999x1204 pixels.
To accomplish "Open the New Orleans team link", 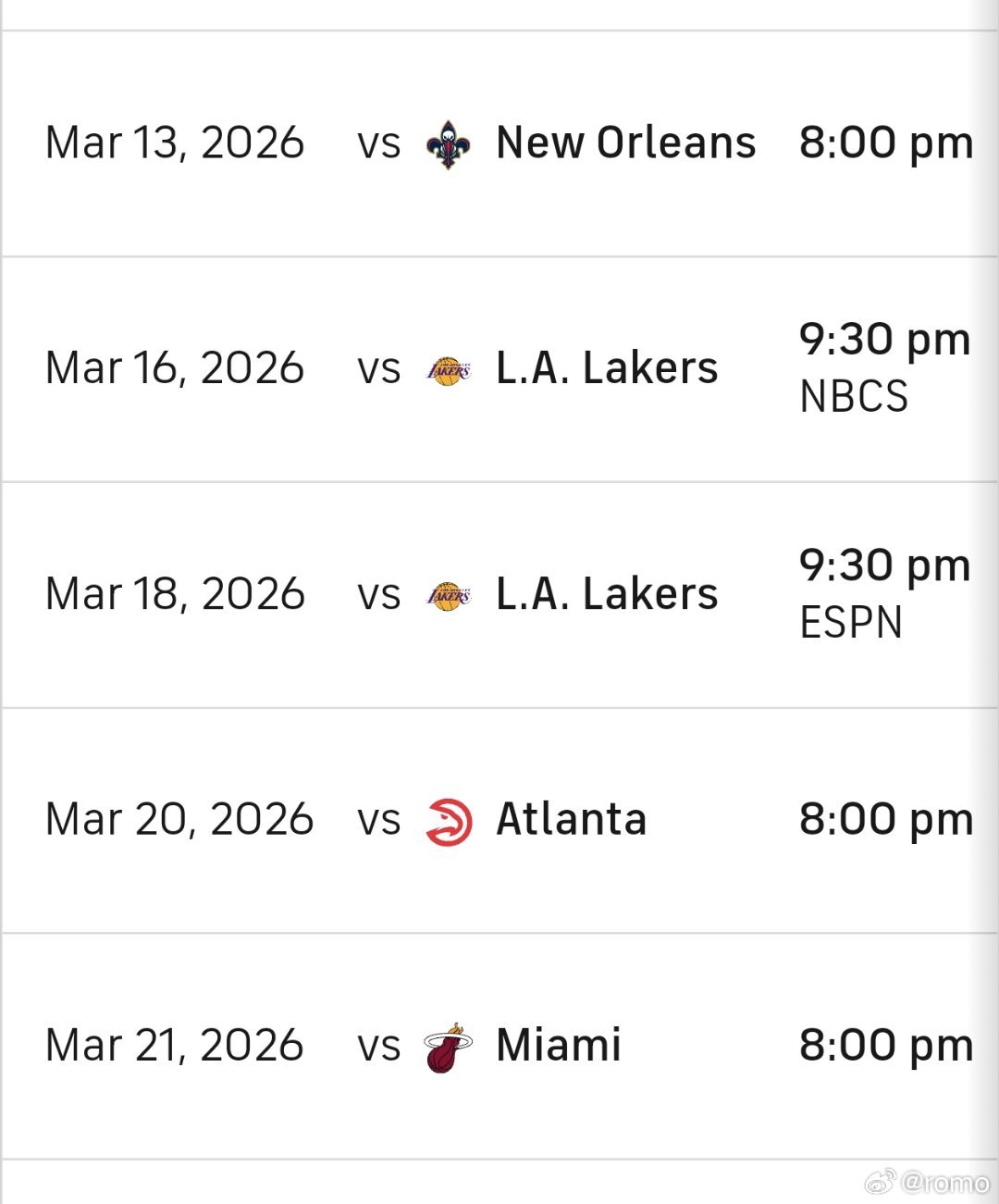I will (625, 143).
